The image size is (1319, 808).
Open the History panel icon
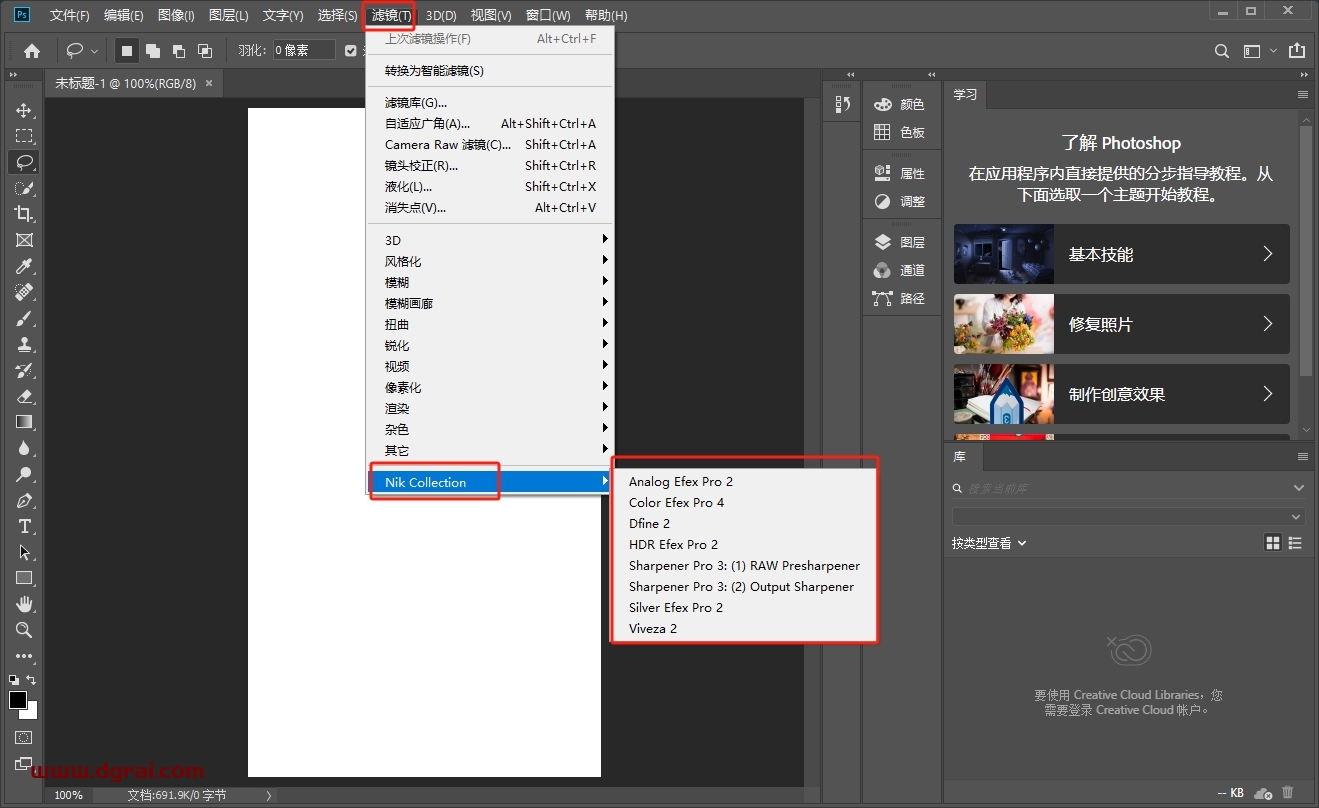point(842,105)
